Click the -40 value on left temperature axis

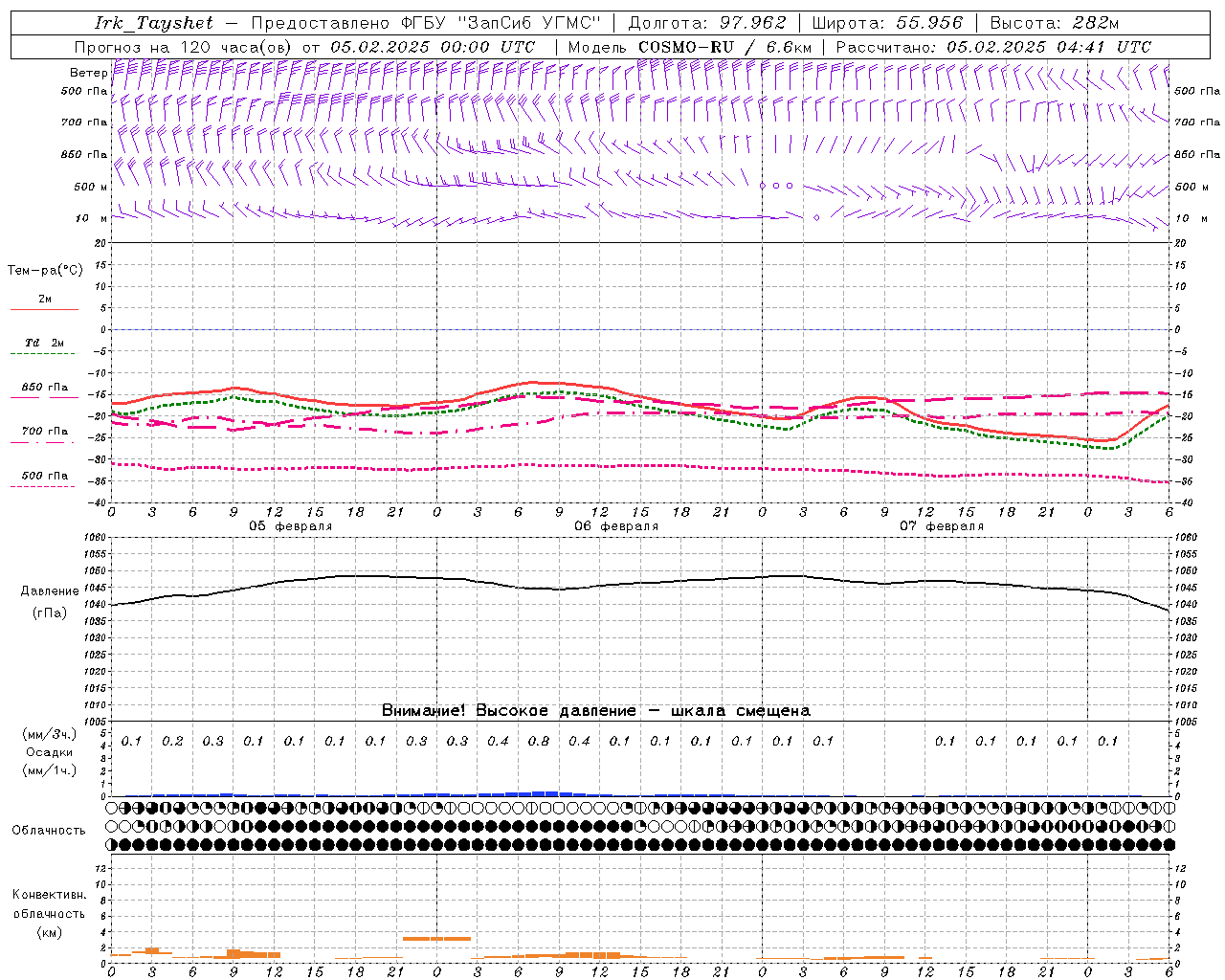tap(98, 503)
